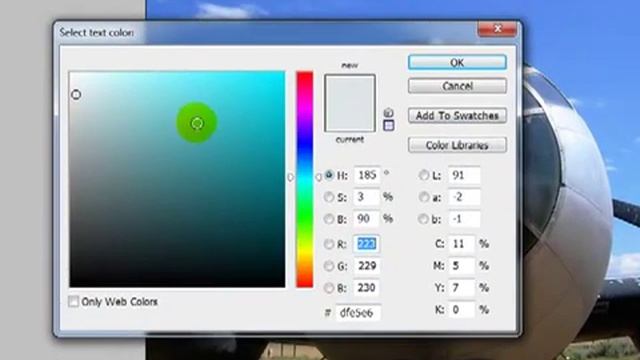The height and width of the screenshot is (360, 640).
Task: Click the web-safe color small swatch
Action: tap(389, 125)
